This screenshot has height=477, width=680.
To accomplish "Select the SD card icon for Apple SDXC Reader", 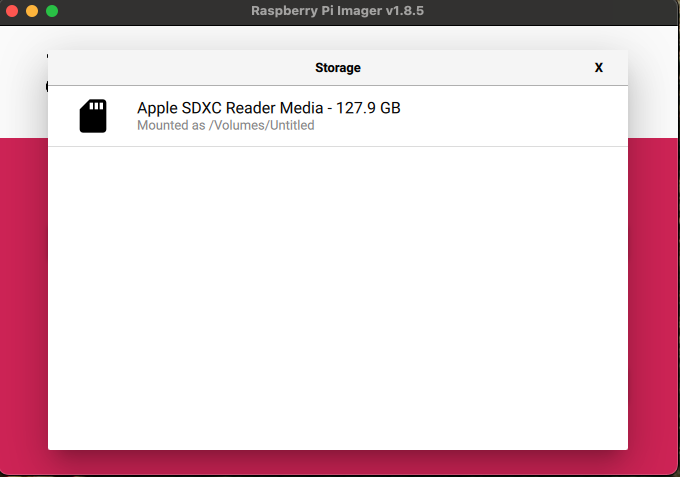I will pos(93,116).
